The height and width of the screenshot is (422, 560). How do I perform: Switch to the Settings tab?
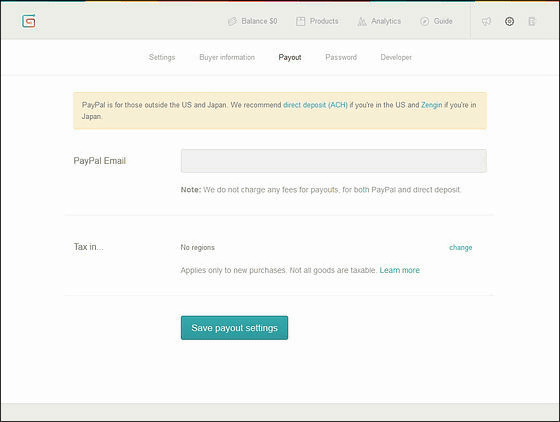point(162,57)
